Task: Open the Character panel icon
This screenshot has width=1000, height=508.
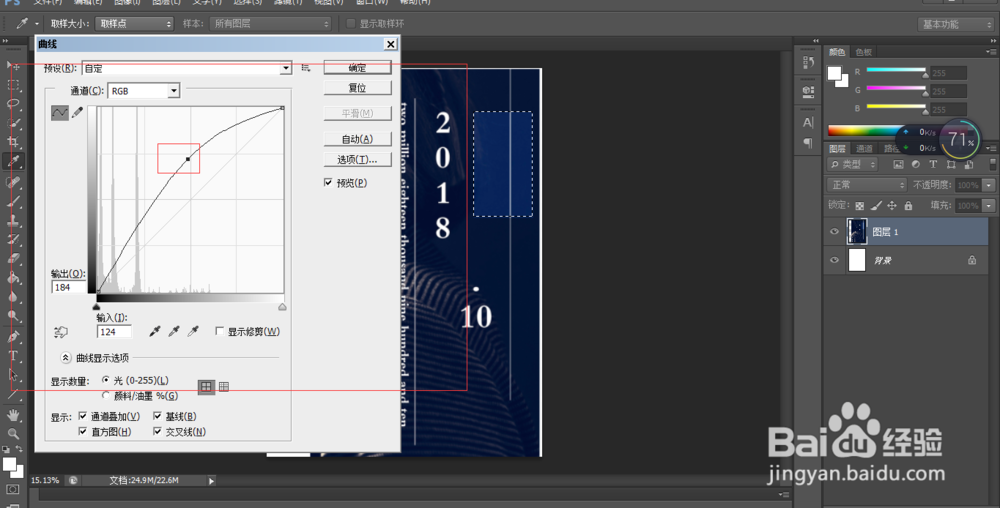Action: point(808,122)
